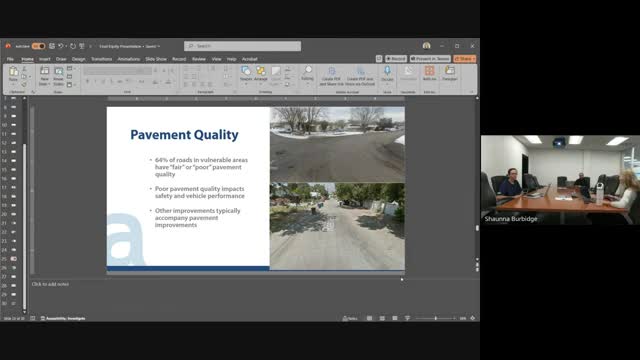Click the New Slide icon
This screenshot has height=360, width=640.
pos(44,71)
